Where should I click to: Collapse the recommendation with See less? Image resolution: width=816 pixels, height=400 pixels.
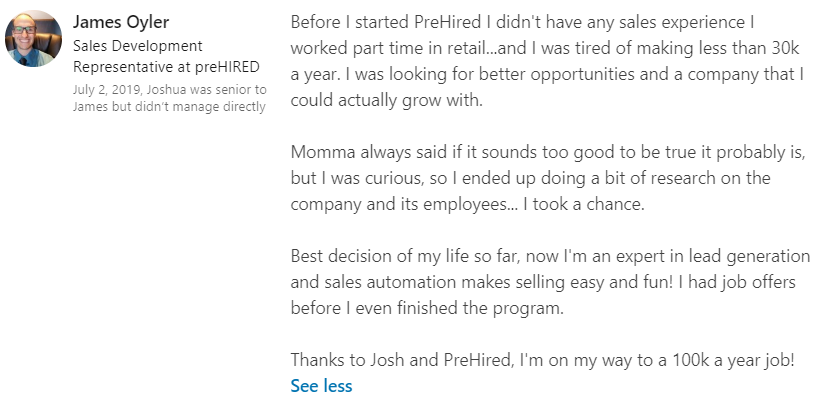(x=321, y=385)
